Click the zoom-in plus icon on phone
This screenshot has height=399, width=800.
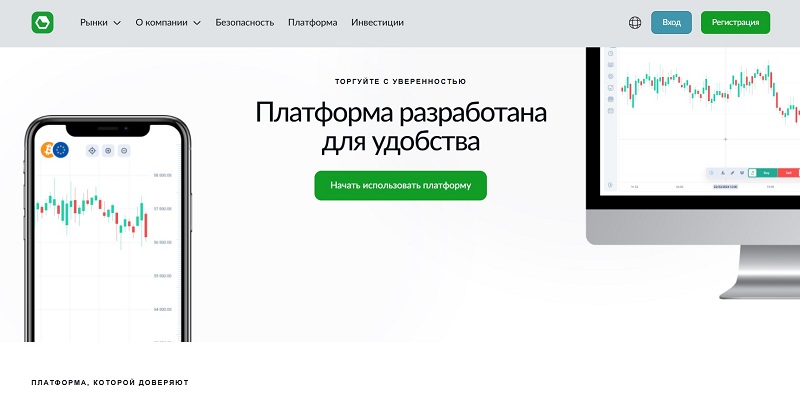coord(108,151)
